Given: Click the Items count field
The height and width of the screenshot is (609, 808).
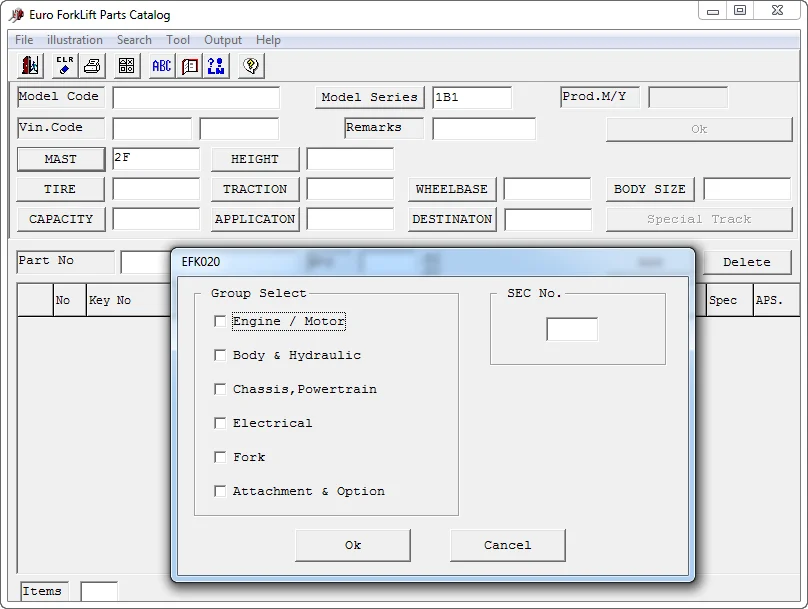Looking at the screenshot, I should click(x=99, y=591).
